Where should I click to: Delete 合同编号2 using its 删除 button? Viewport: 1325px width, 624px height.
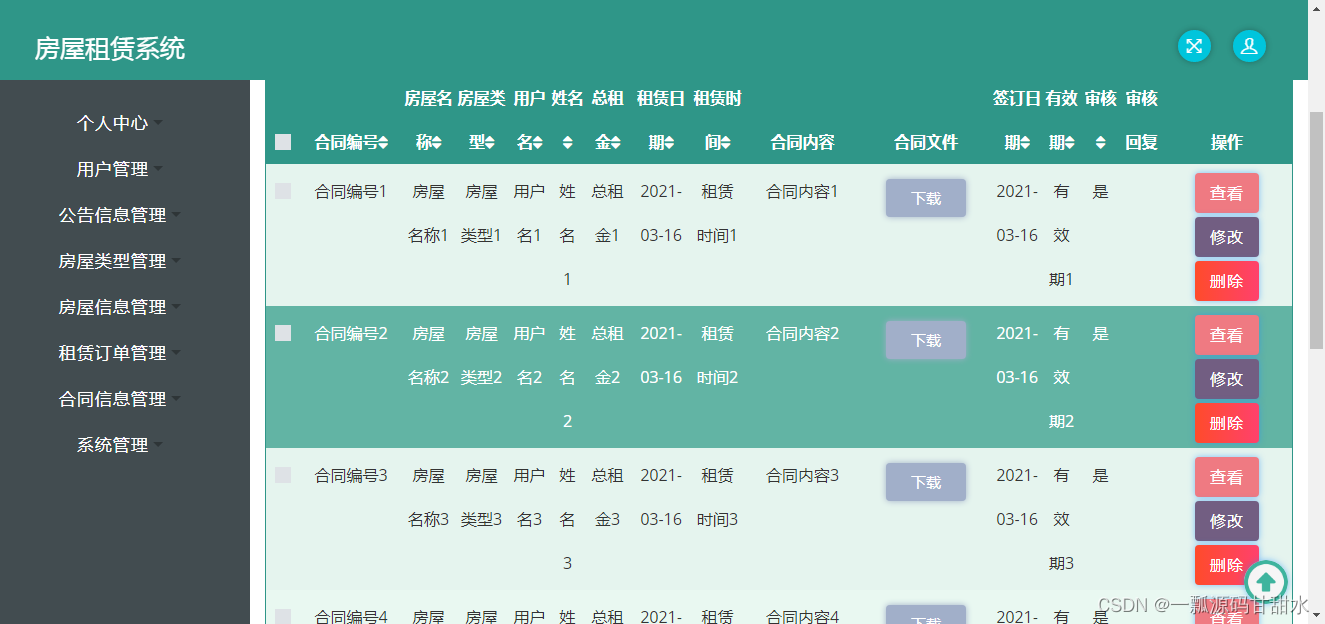(1227, 423)
